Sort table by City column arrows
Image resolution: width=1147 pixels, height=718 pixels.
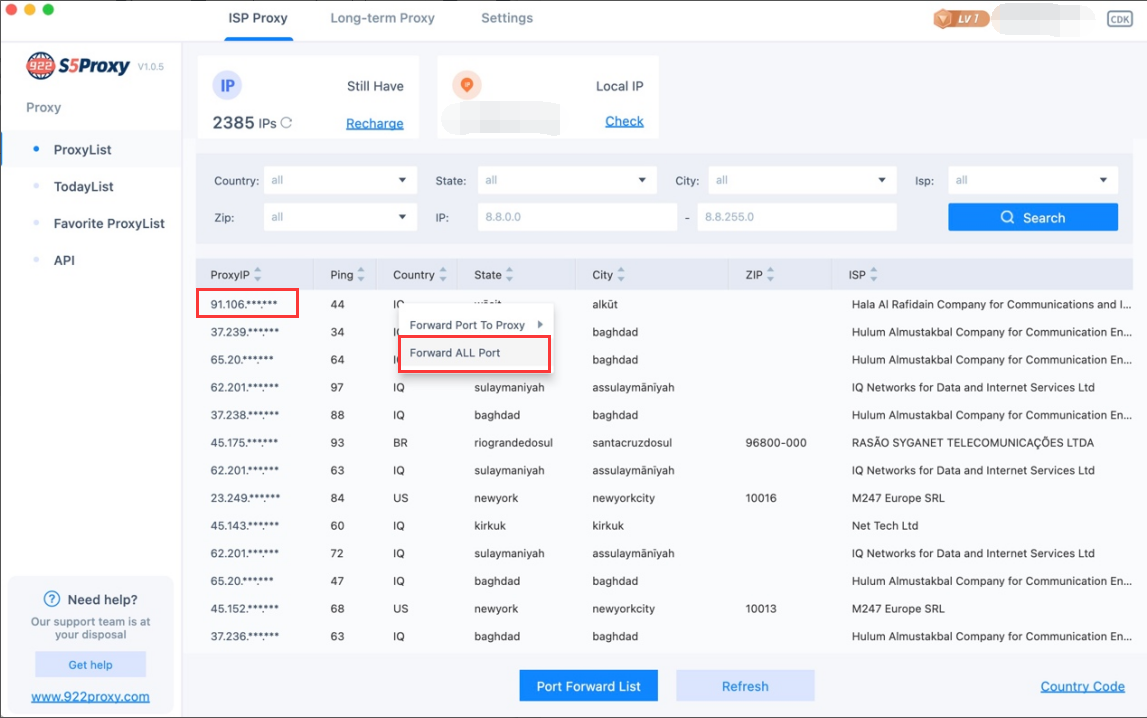[x=621, y=275]
